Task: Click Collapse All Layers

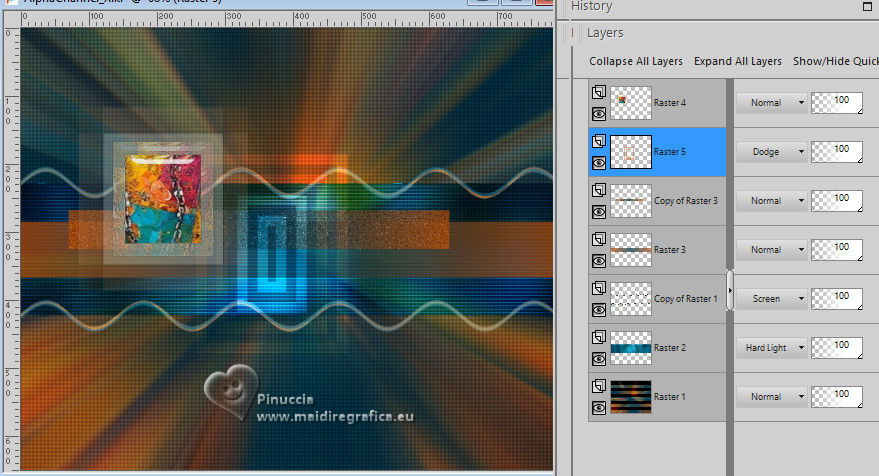Action: (x=636, y=61)
